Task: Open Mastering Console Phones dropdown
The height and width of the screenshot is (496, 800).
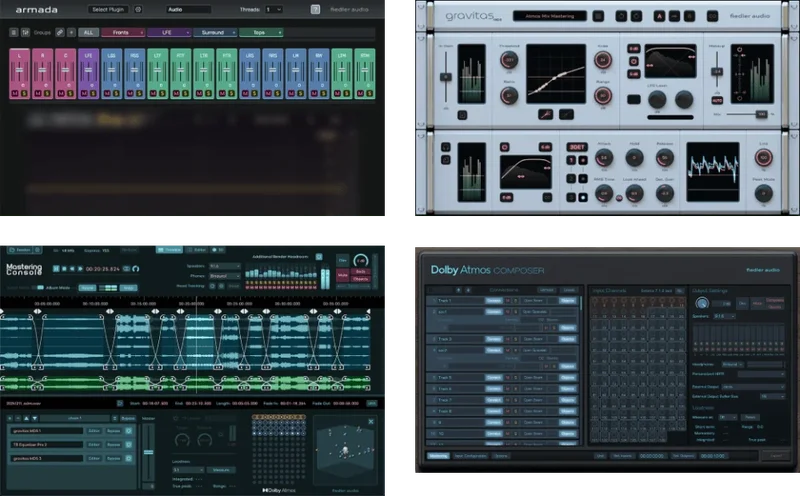Action: 224,276
